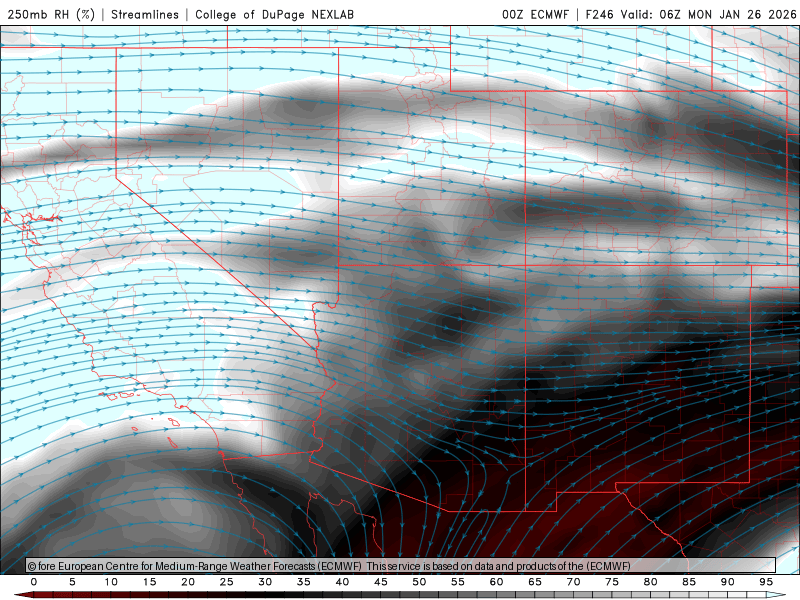
Task: Click the '45' value on color scale
Action: (x=381, y=582)
